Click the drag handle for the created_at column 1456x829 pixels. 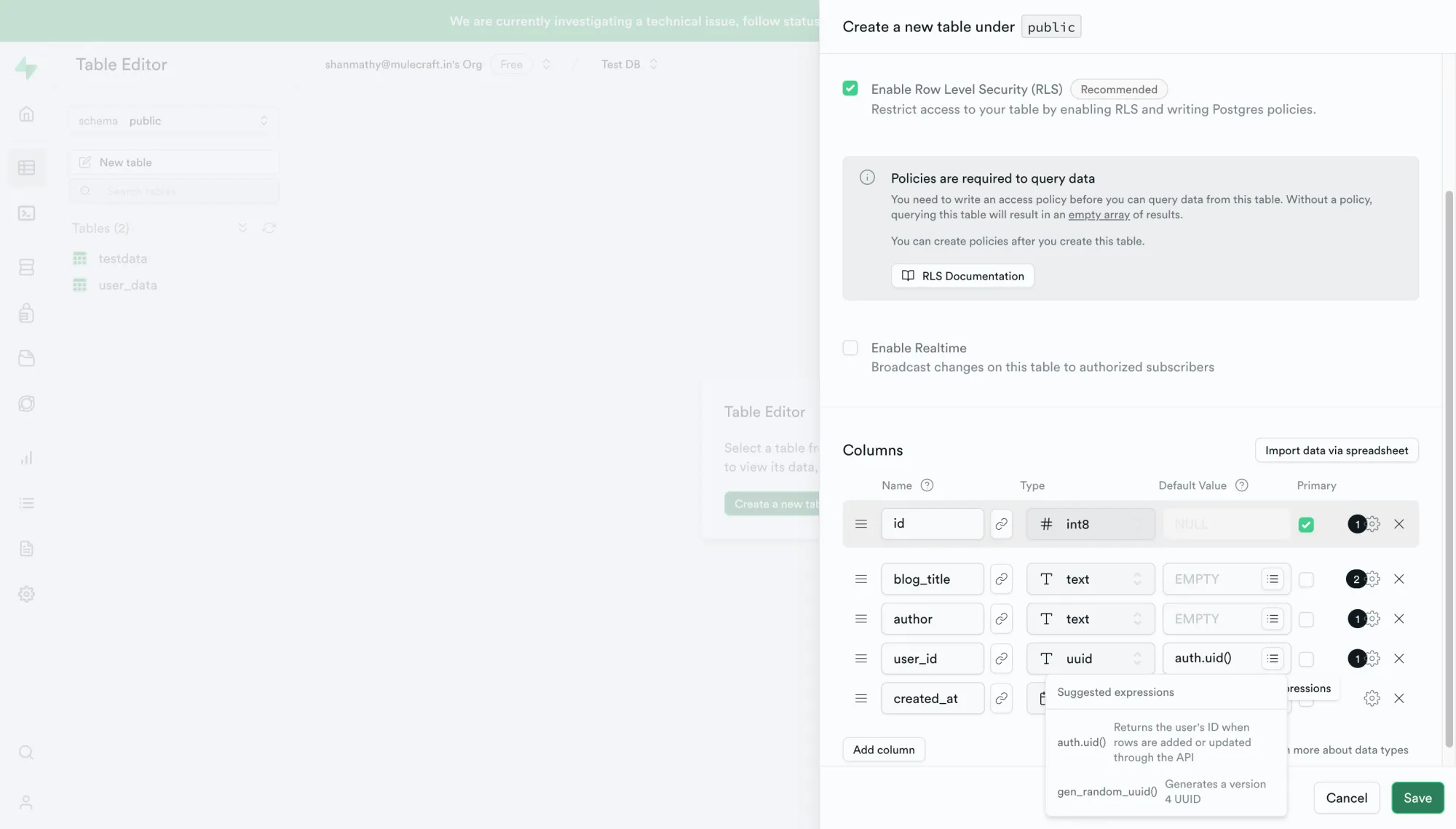pos(860,699)
